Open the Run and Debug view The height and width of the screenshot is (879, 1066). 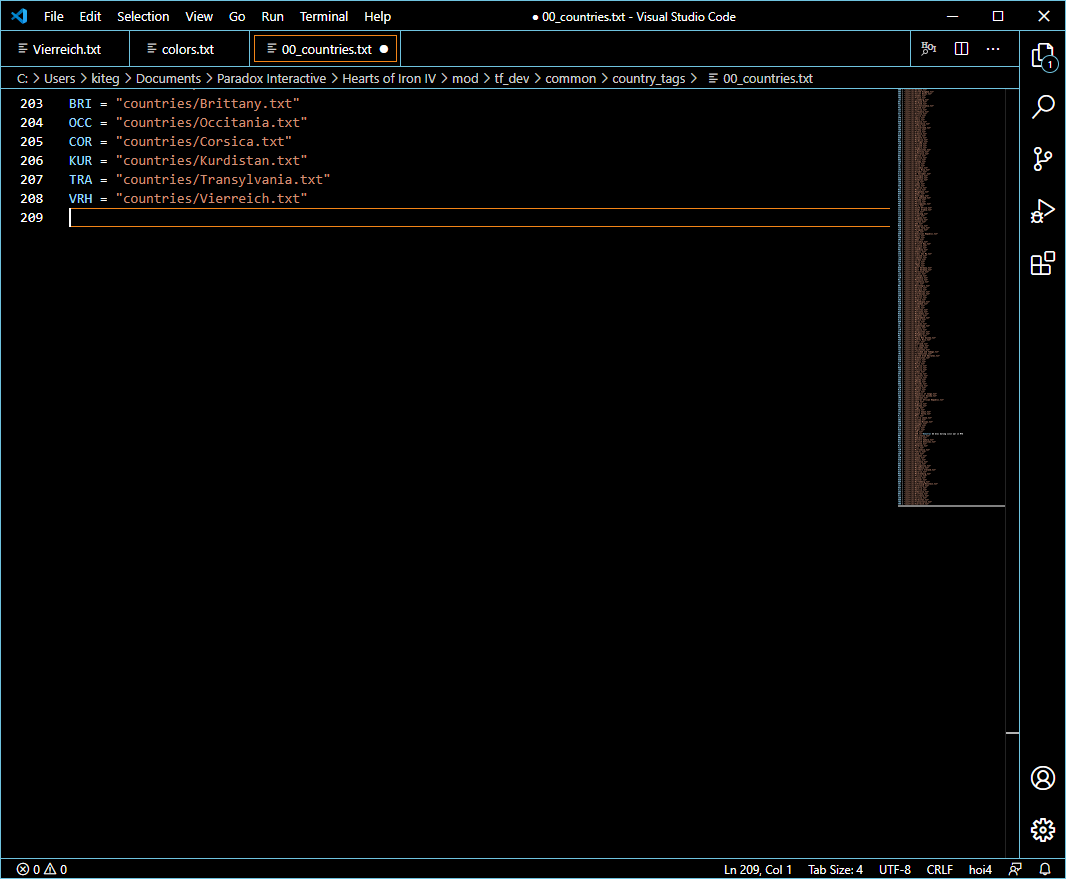(1043, 211)
